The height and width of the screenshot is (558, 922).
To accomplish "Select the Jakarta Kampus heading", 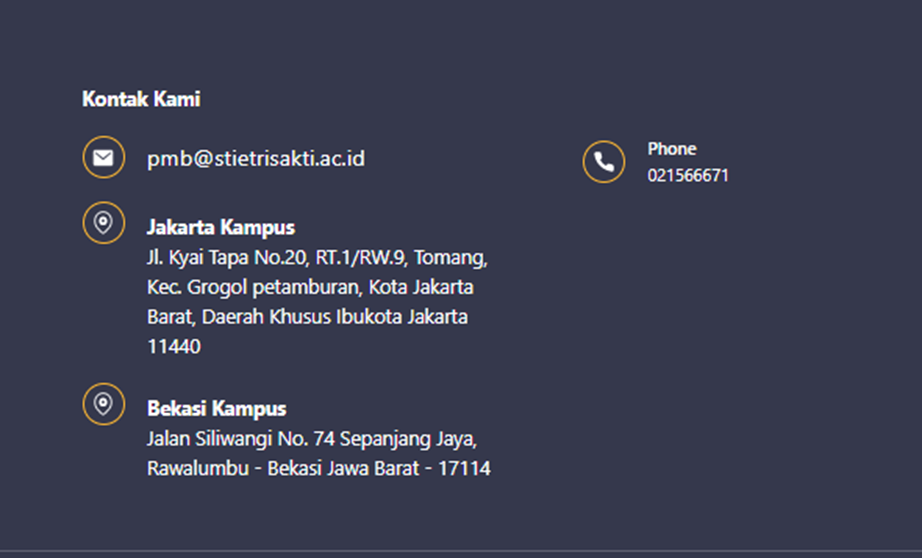I will (x=221, y=227).
